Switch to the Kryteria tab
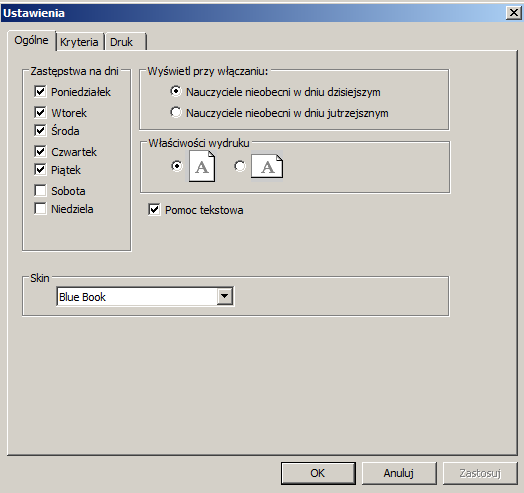The height and width of the screenshot is (493, 524). point(79,42)
